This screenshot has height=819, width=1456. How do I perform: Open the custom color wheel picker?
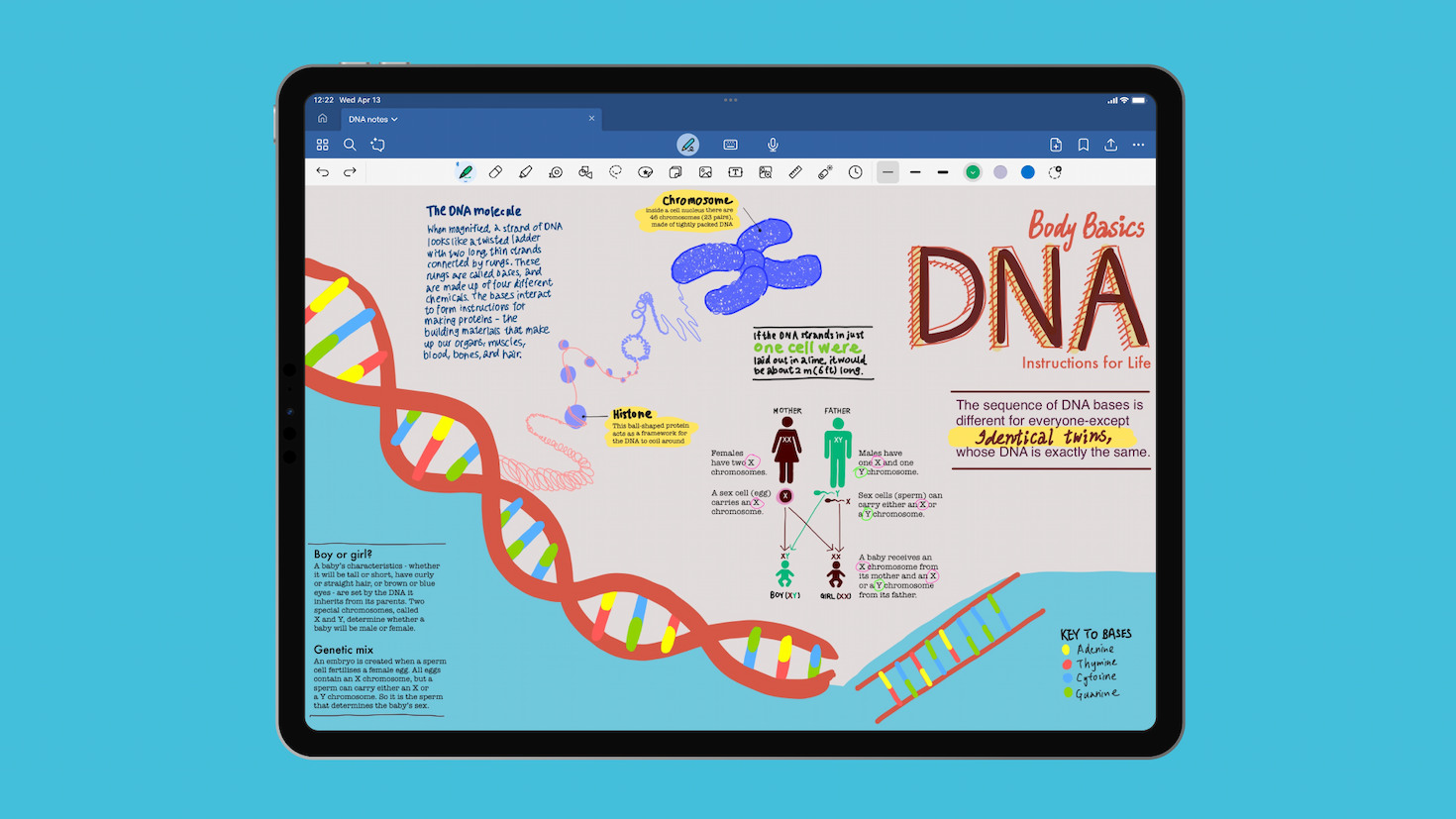(x=1055, y=171)
